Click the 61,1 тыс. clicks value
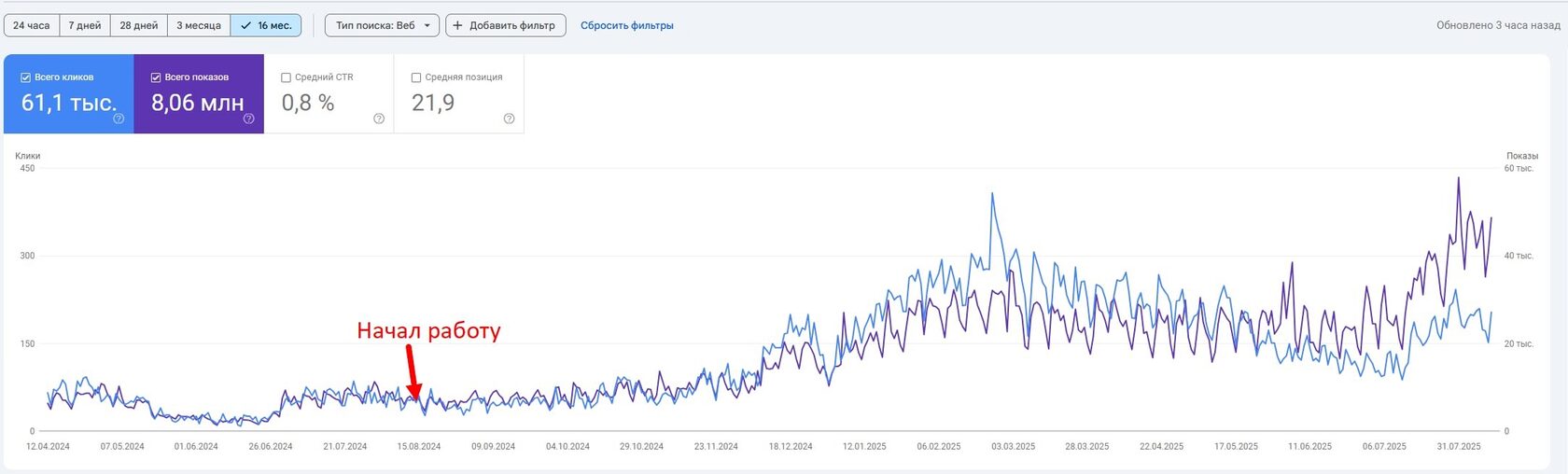The image size is (1568, 474). (x=69, y=103)
